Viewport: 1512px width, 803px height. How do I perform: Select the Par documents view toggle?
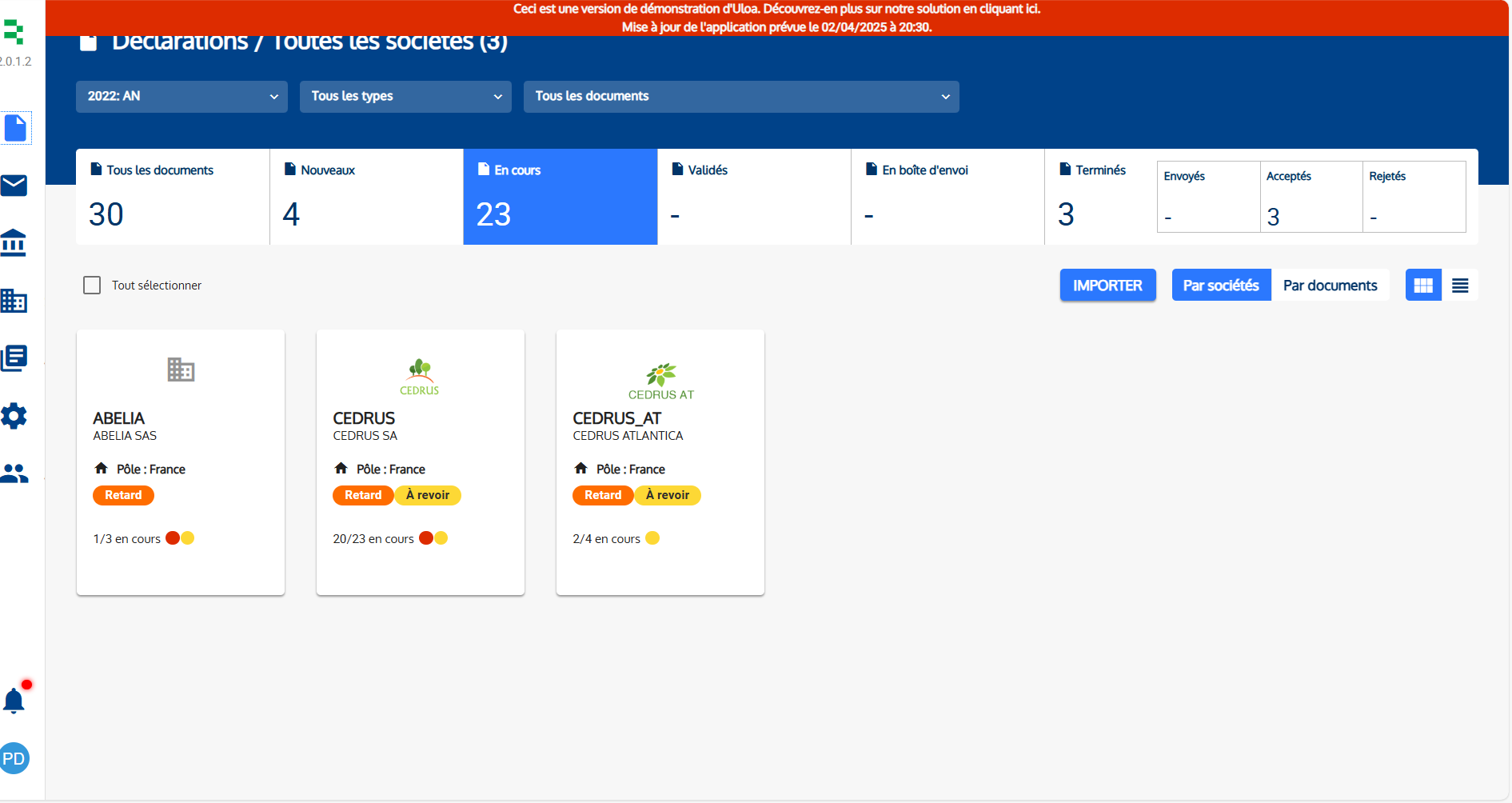pyautogui.click(x=1330, y=286)
